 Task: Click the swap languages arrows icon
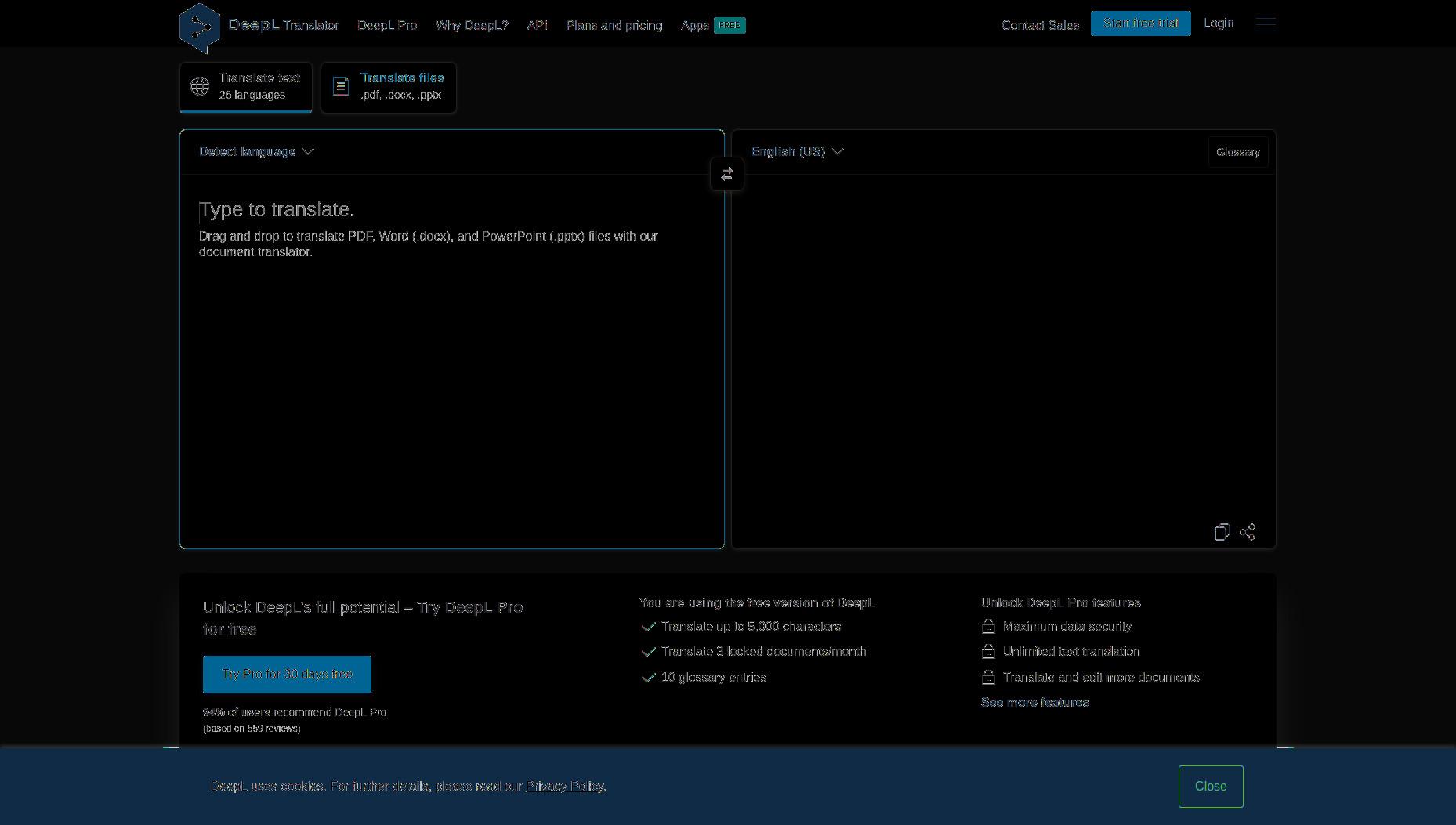click(x=727, y=174)
